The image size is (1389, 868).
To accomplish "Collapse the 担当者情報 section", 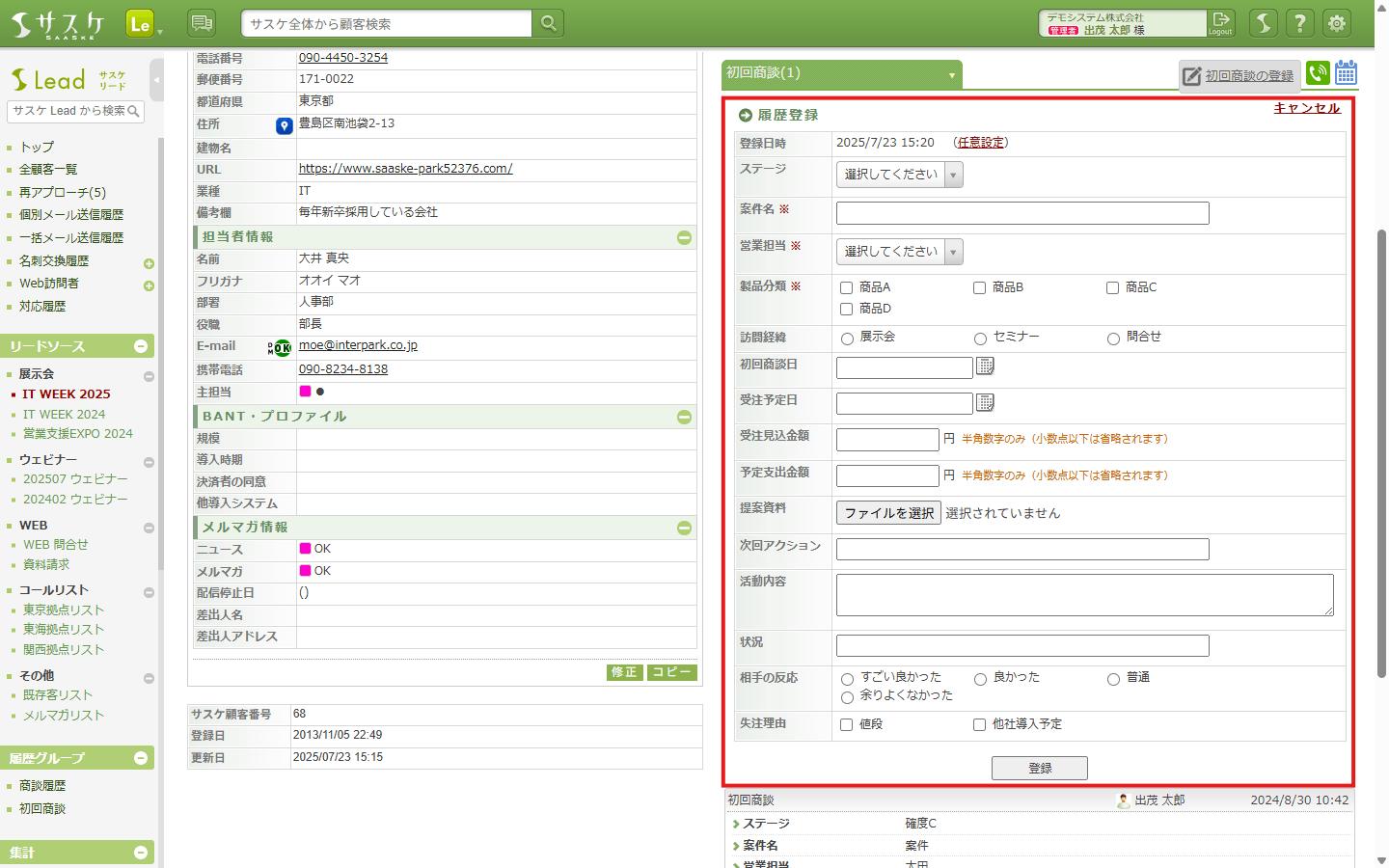I will click(x=684, y=237).
